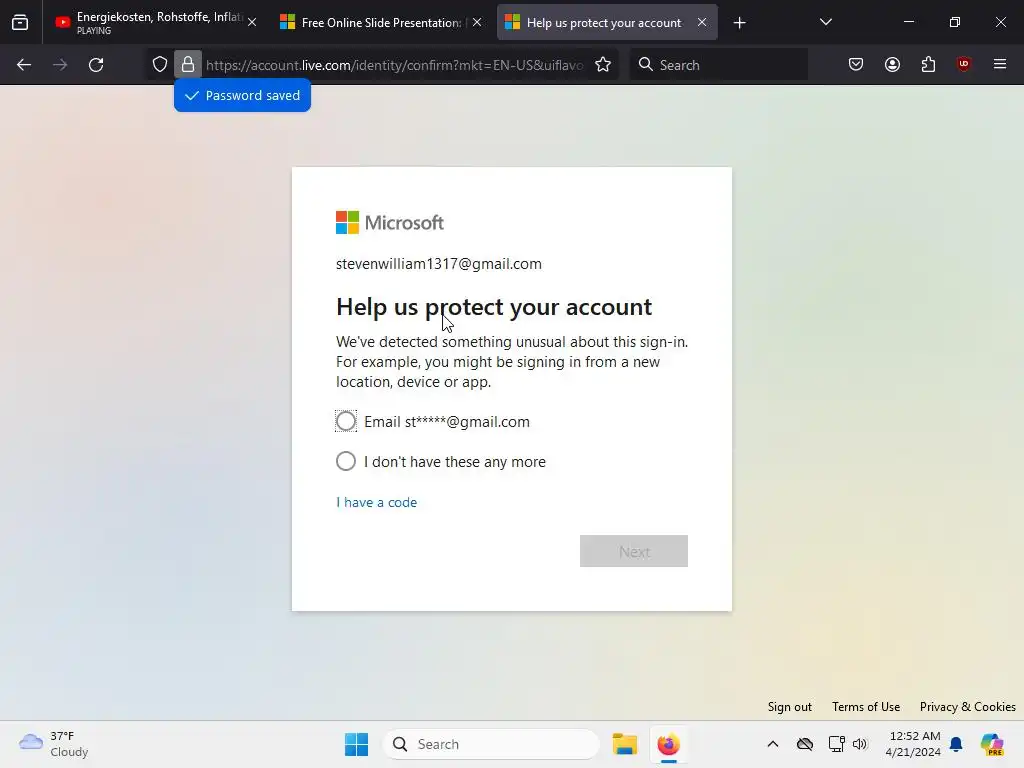Open Firefox View icon in tab bar
The width and height of the screenshot is (1024, 768).
pos(20,23)
